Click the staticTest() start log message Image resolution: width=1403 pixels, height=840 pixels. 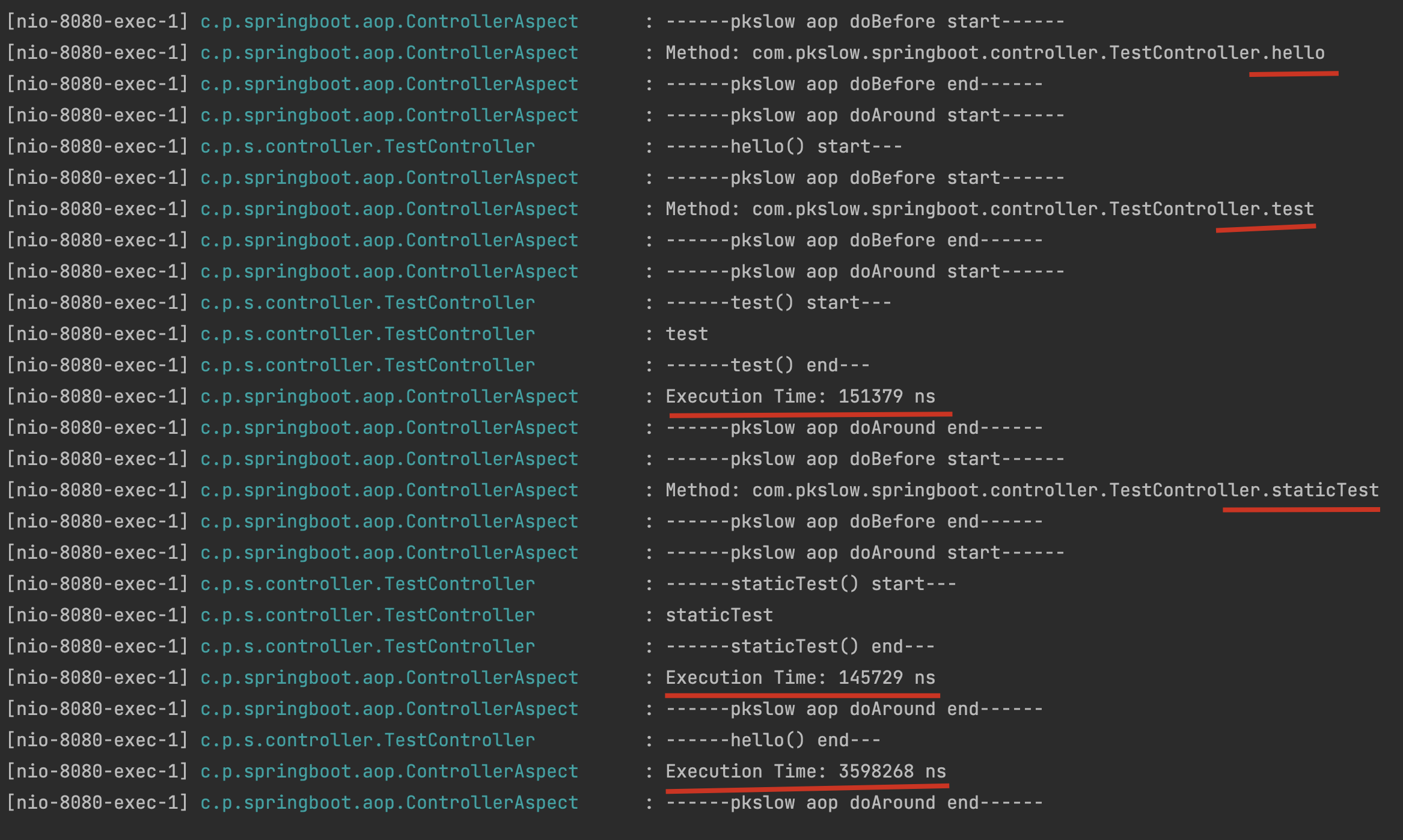pyautogui.click(x=811, y=584)
